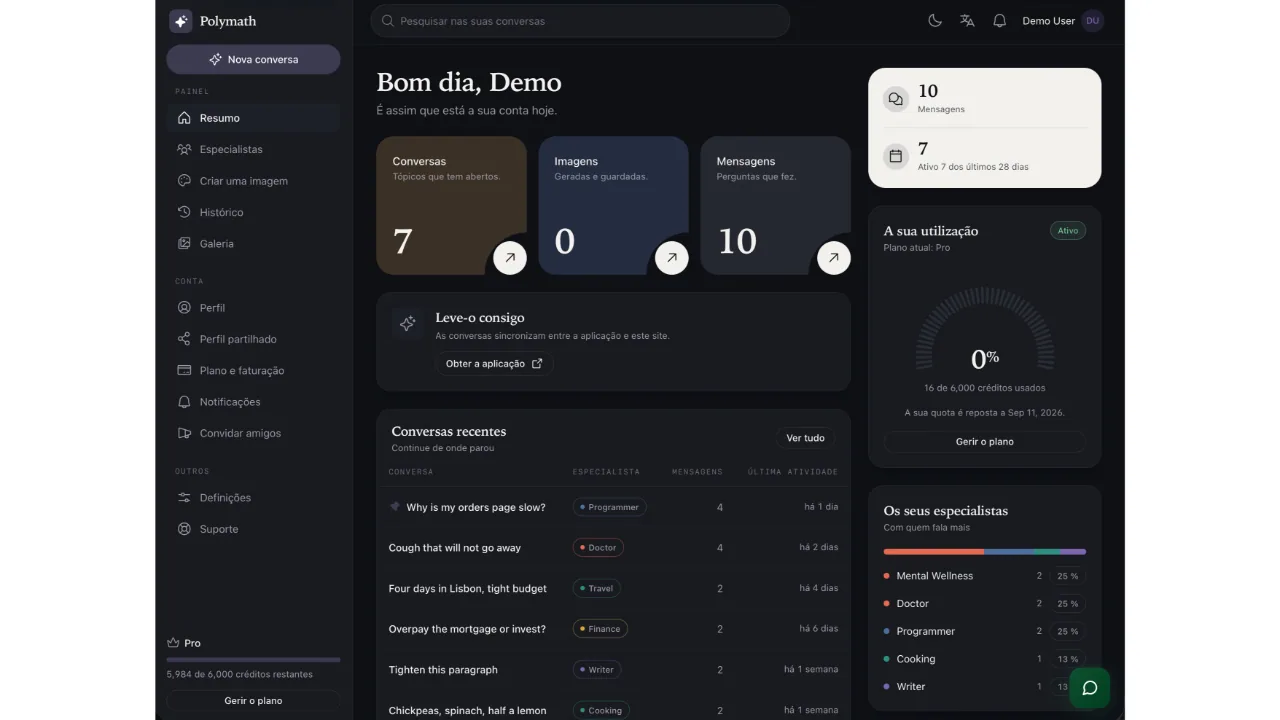The image size is (1280, 720).
Task: Open the floating chat bubble button
Action: point(1090,688)
